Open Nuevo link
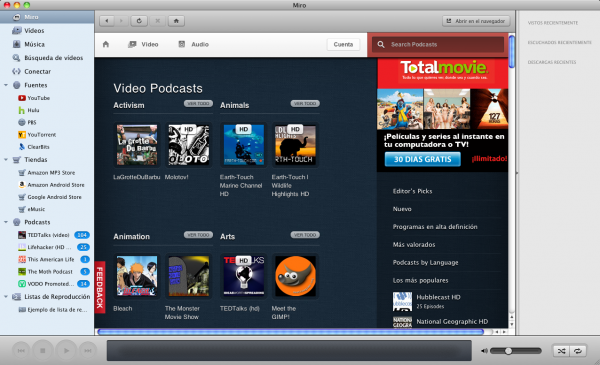 (x=402, y=209)
